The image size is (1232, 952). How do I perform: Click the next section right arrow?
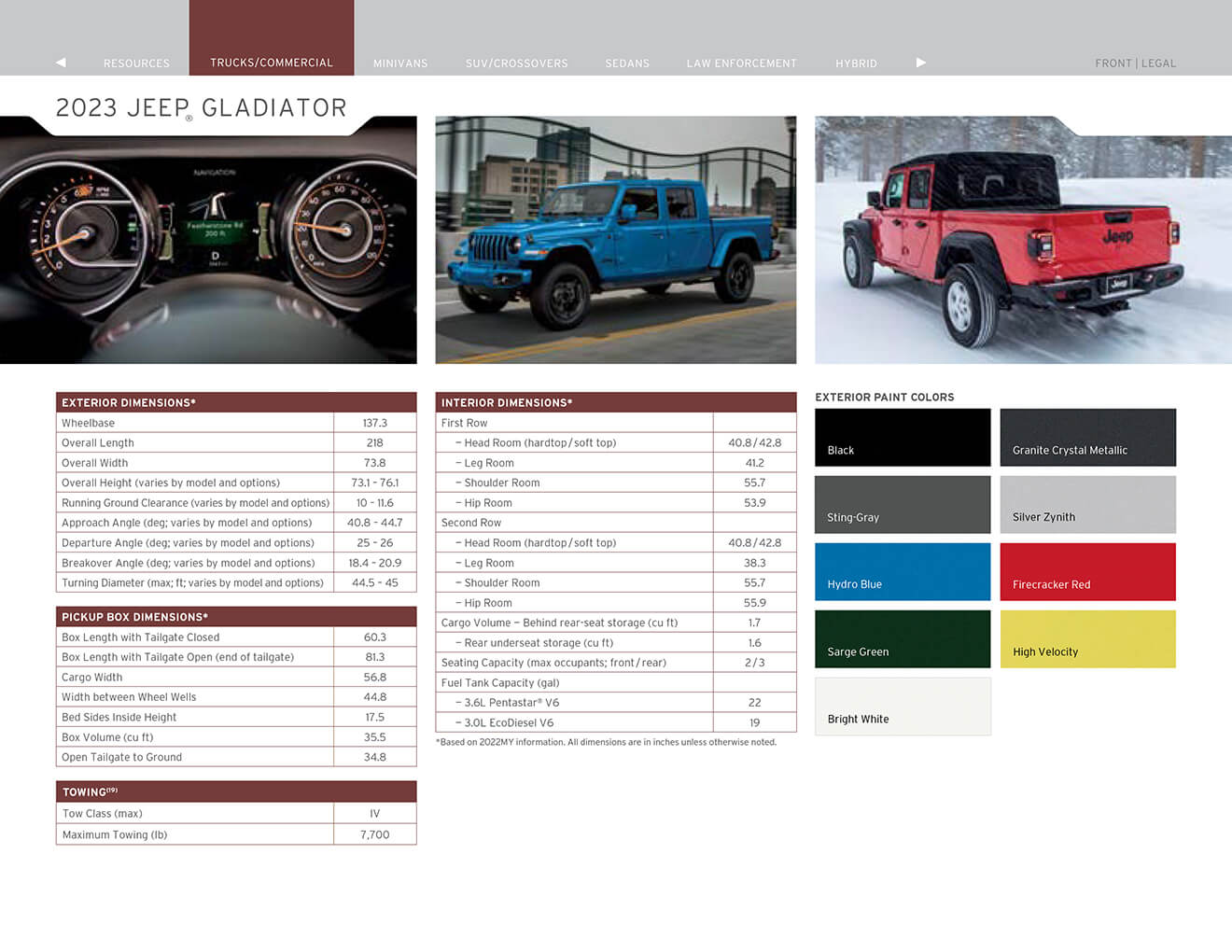pos(921,63)
